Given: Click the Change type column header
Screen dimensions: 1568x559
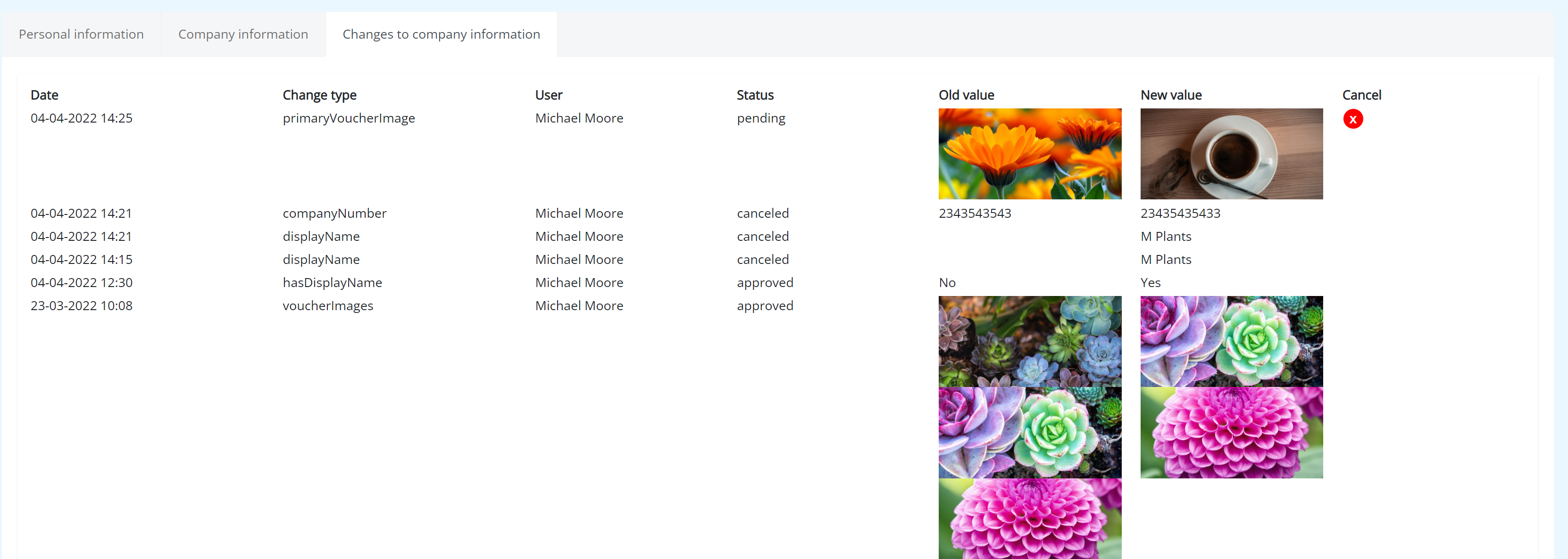Looking at the screenshot, I should 319,95.
